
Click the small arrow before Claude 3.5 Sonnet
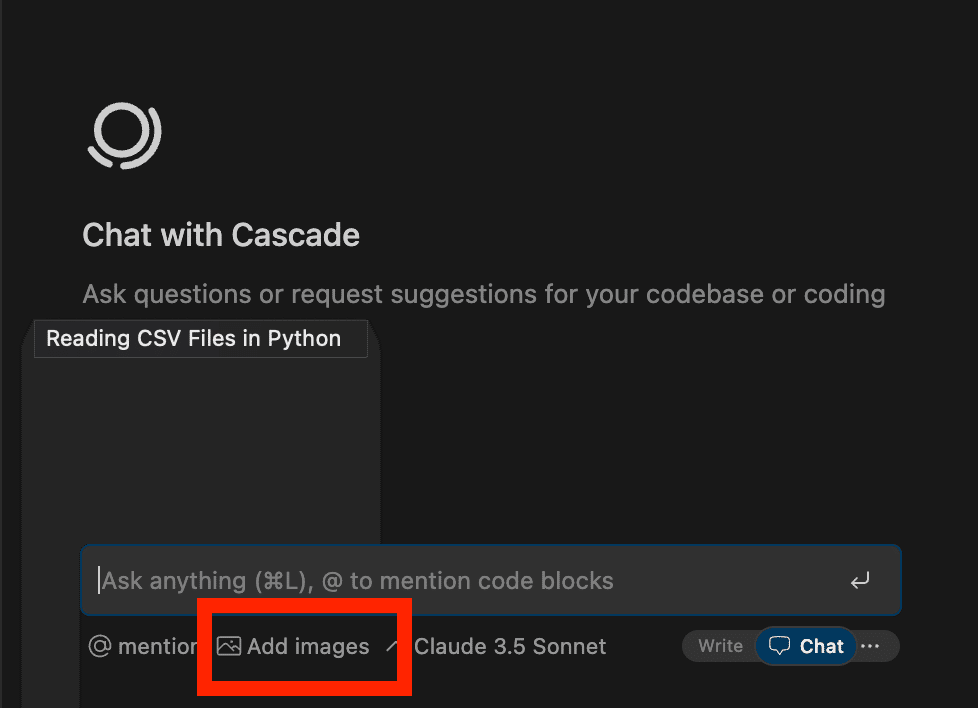tap(393, 646)
